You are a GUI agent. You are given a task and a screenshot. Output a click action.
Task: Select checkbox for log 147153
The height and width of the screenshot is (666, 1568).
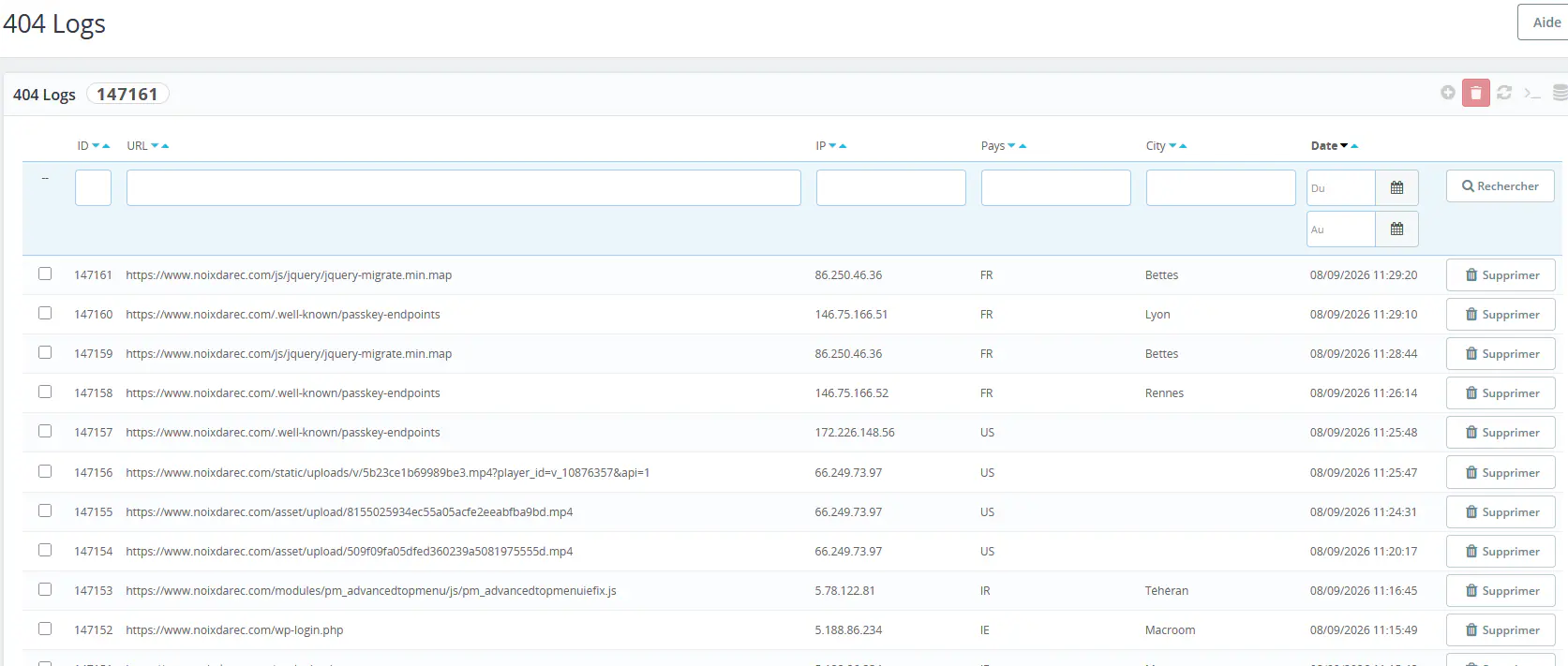45,589
